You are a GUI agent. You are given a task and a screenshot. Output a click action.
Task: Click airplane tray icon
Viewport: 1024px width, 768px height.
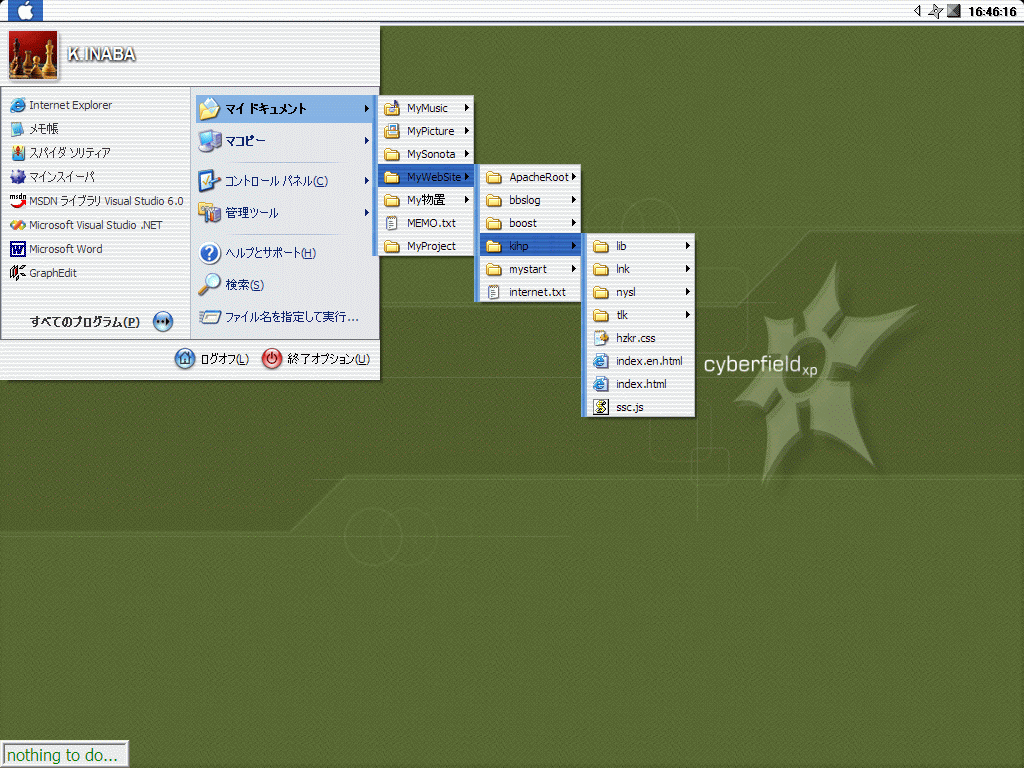[x=935, y=11]
